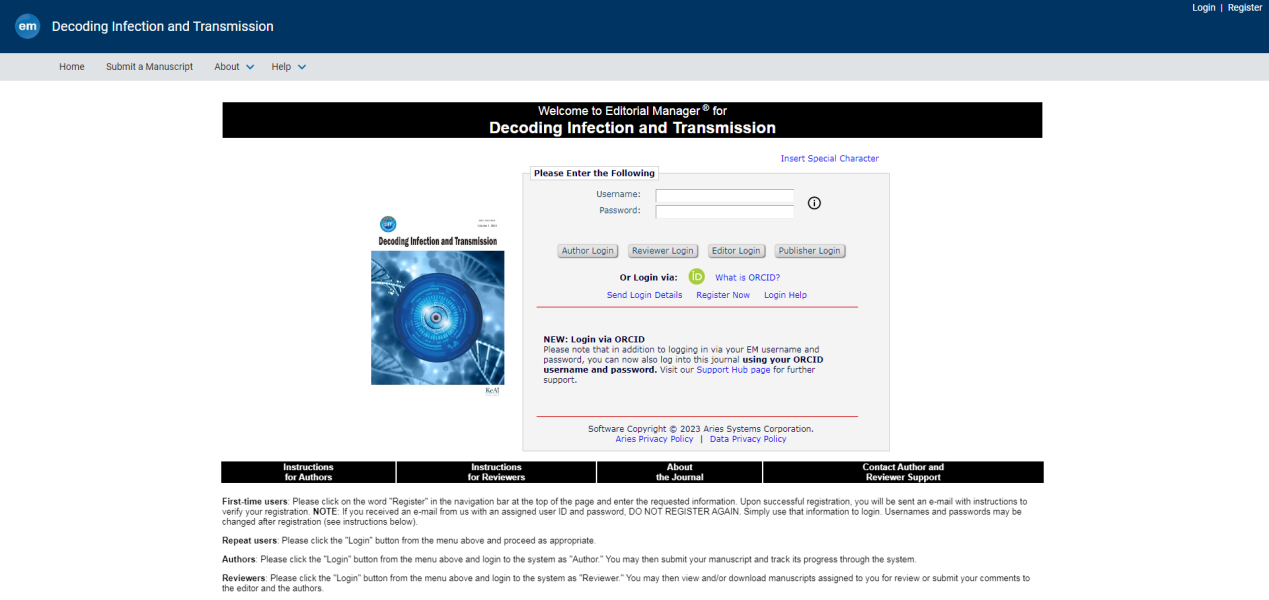Click the Editor Login button
Screen dimensions: 1269x600
[x=736, y=251]
